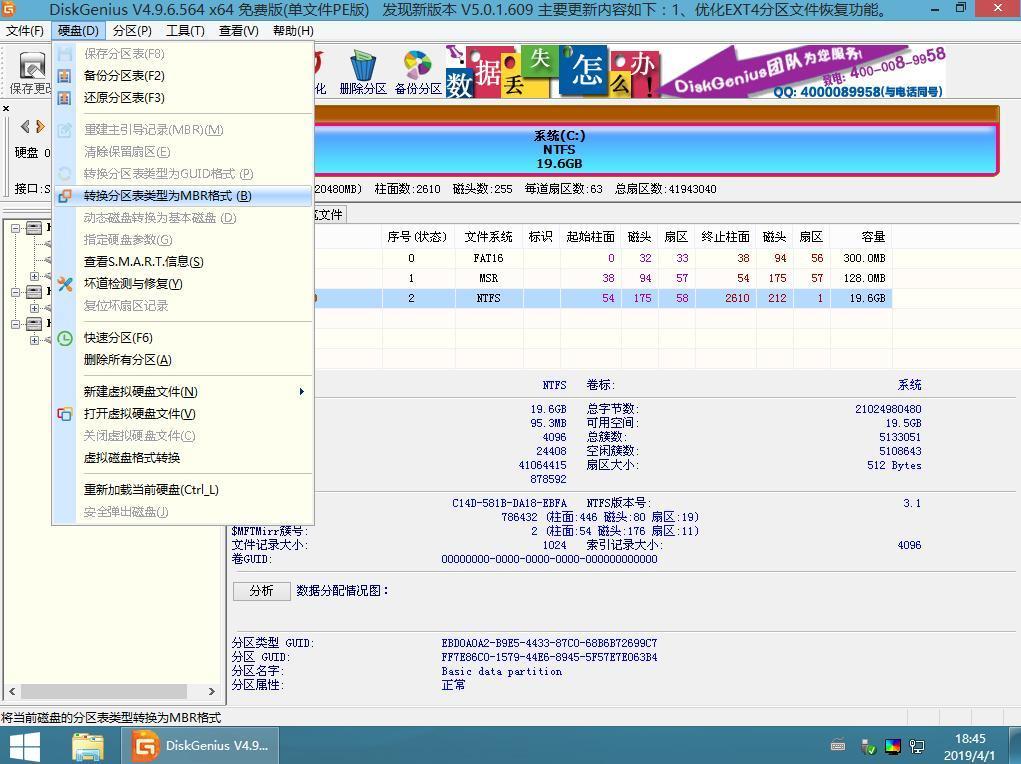This screenshot has height=764, width=1021.
Task: Collapse the second disk node in tree
Action: 16,292
